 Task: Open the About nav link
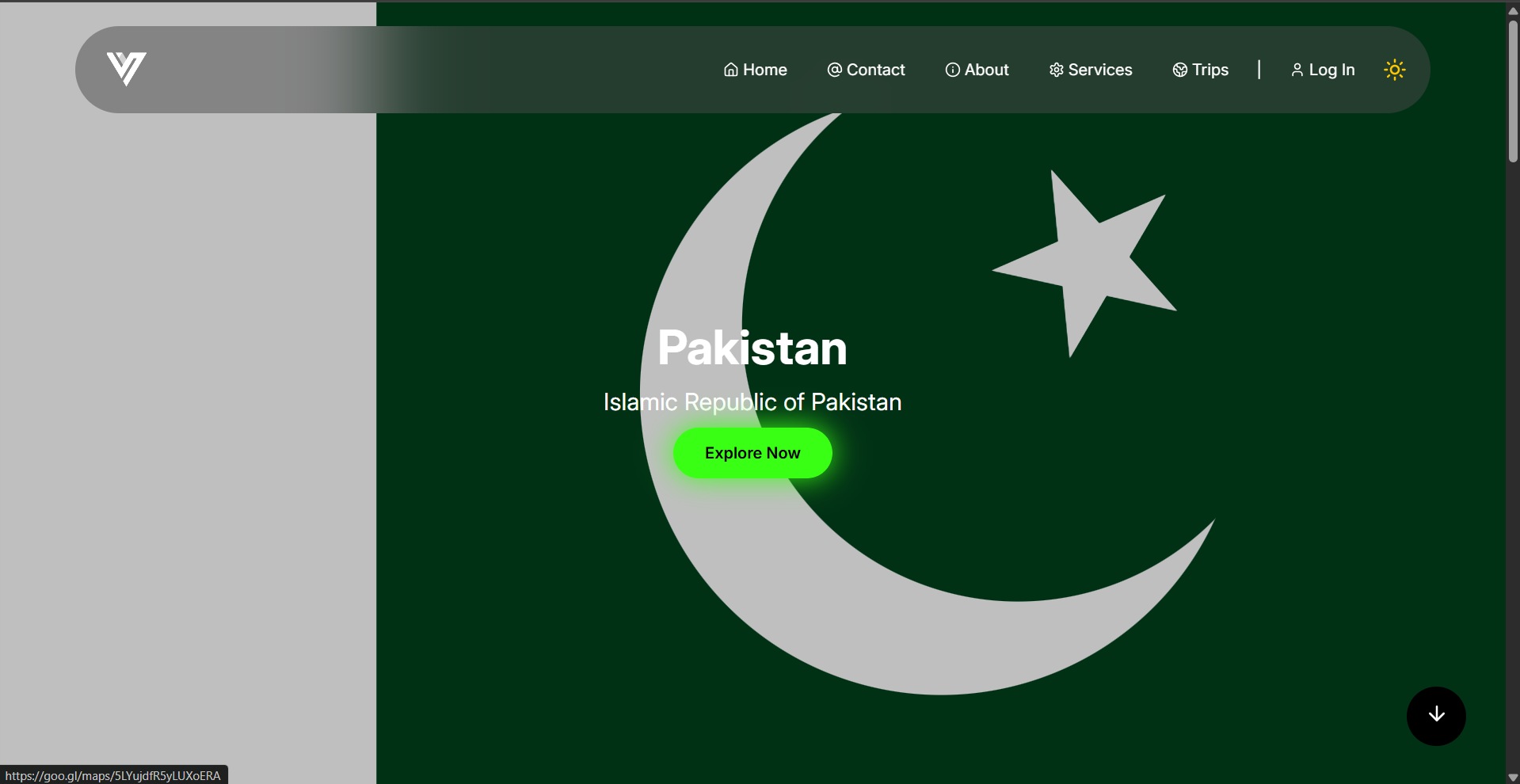[977, 70]
